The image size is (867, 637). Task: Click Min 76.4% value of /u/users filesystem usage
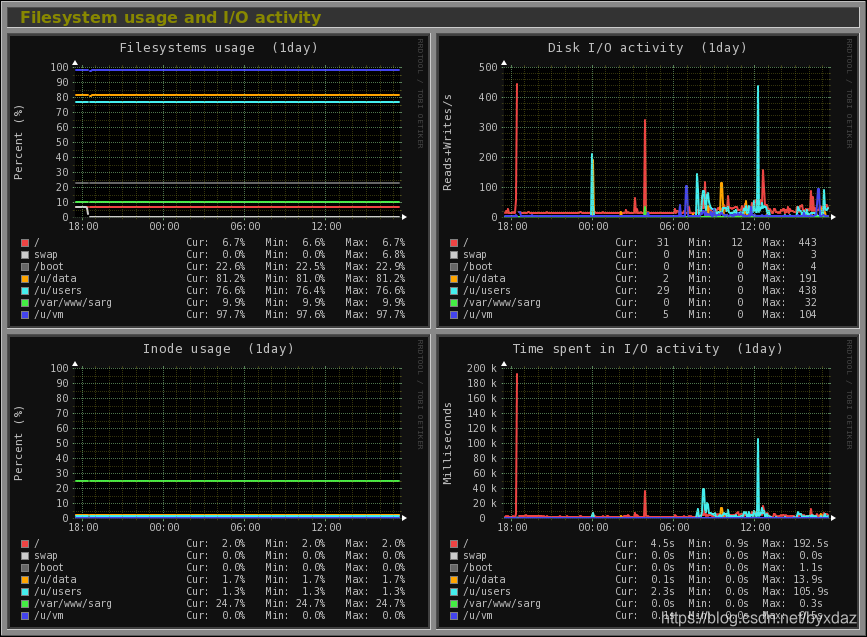[310, 291]
